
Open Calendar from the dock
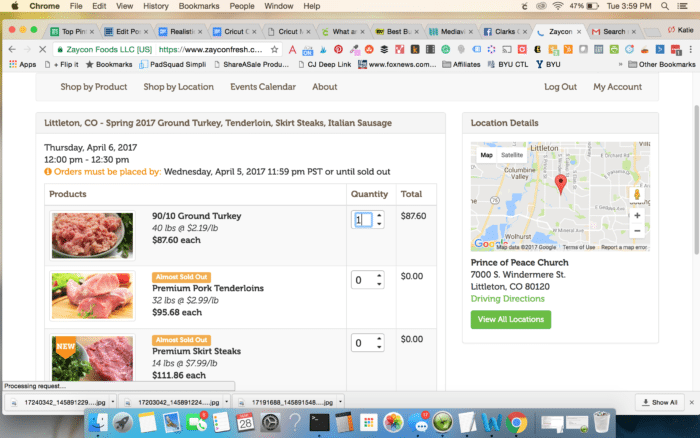tap(245, 422)
